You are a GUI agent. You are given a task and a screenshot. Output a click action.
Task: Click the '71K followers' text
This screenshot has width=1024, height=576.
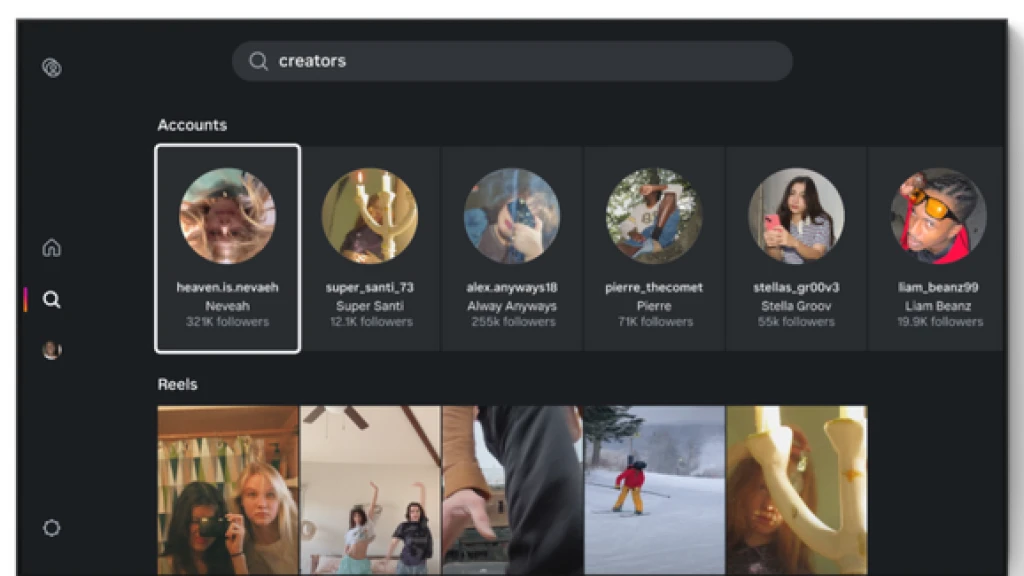(655, 321)
